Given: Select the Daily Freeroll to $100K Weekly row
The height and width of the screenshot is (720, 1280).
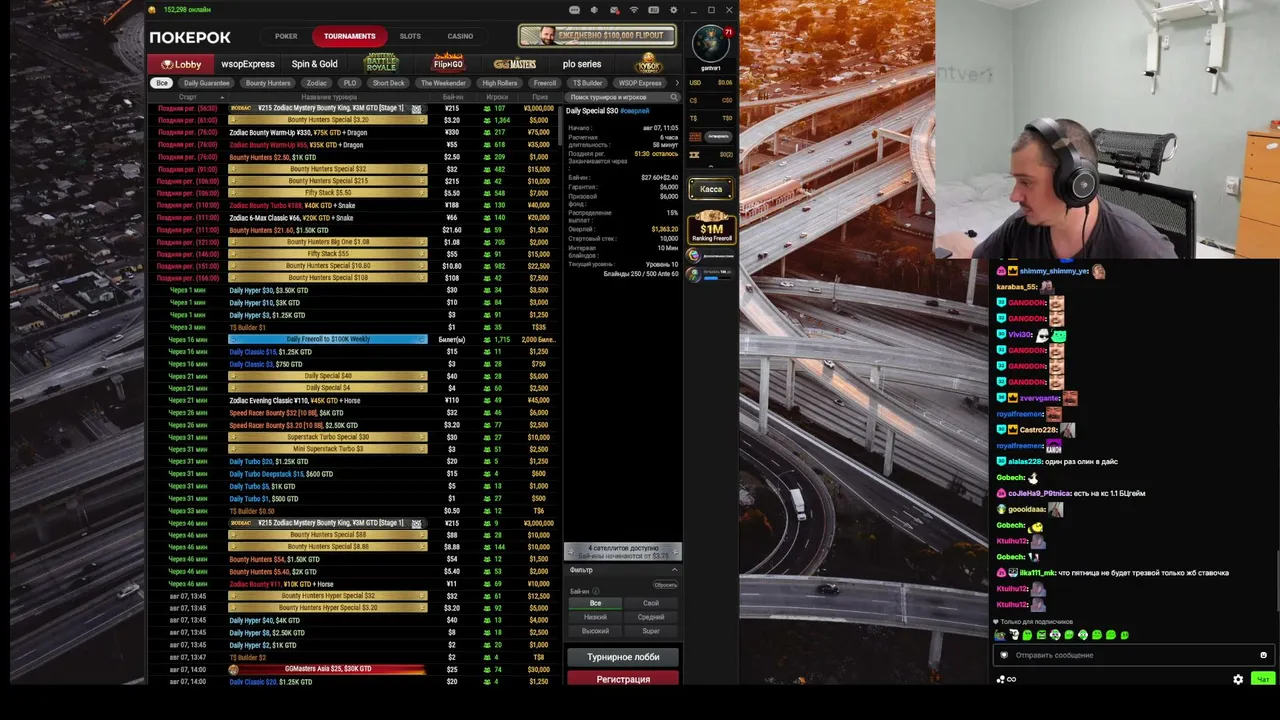Looking at the screenshot, I should pyautogui.click(x=355, y=339).
